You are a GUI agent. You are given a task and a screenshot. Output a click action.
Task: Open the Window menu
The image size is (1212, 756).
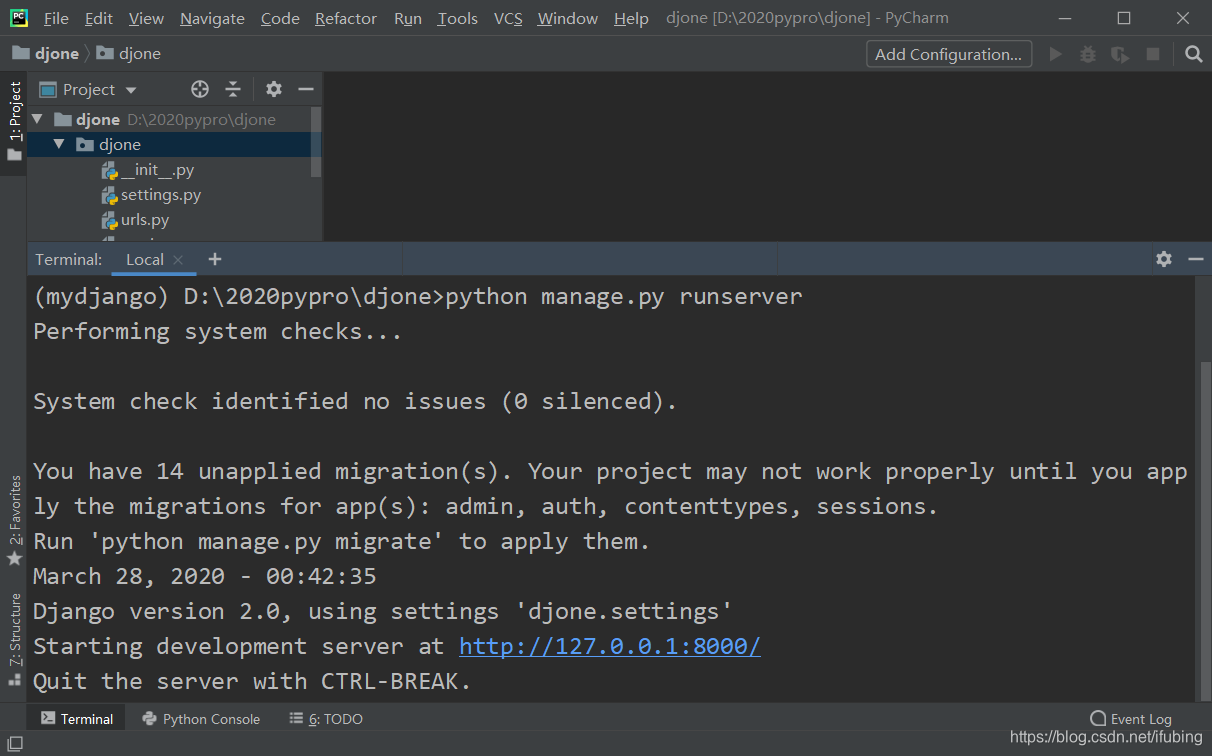click(568, 18)
